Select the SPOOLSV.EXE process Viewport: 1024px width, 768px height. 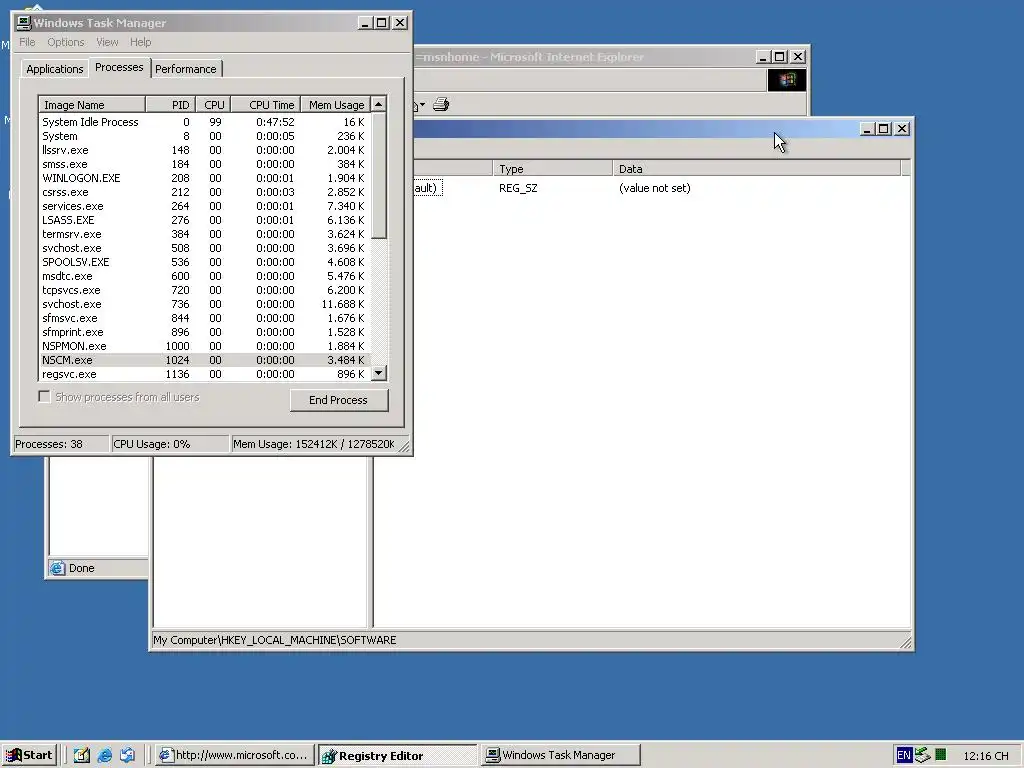point(204,263)
